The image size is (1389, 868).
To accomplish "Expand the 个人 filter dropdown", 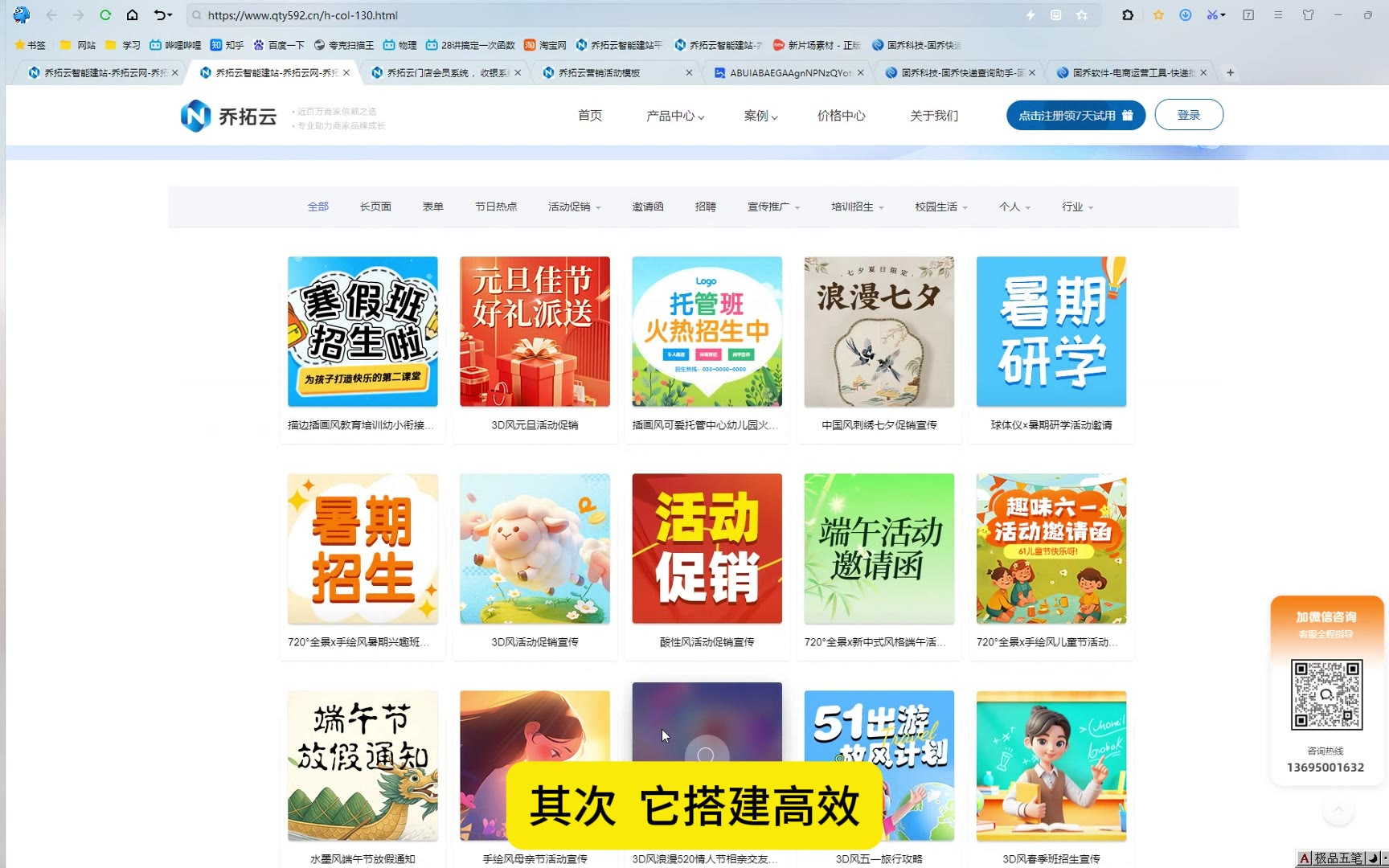I will 1014,207.
